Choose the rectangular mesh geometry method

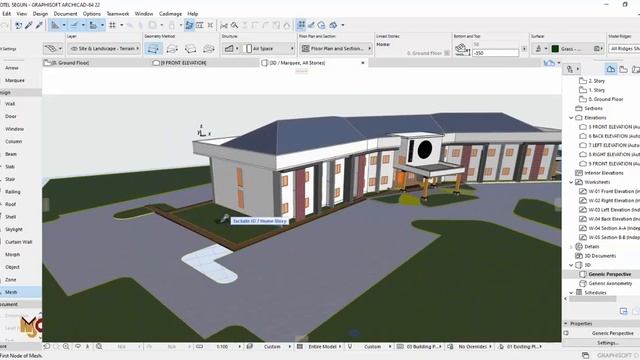click(x=172, y=49)
